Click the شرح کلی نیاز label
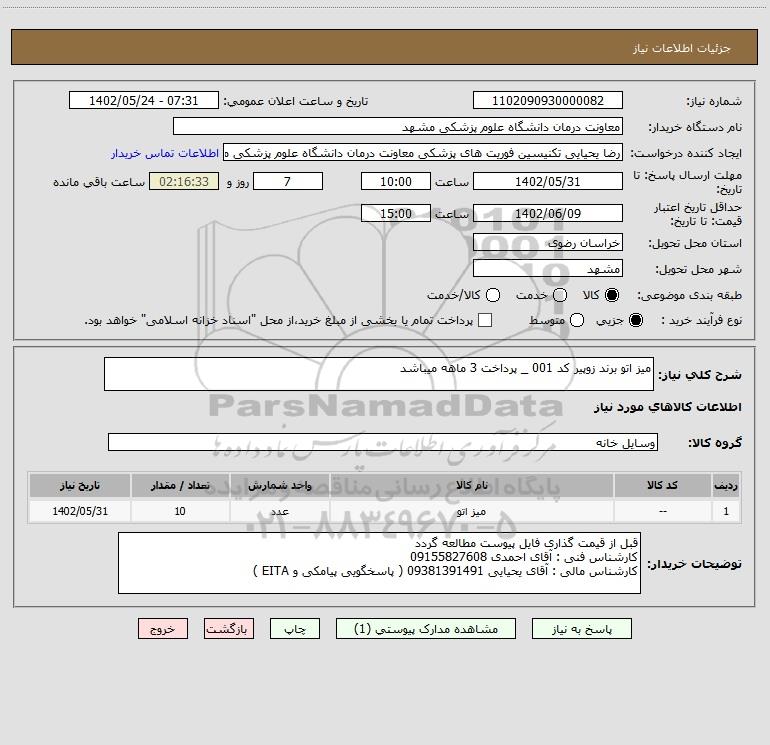770x745 pixels. click(x=700, y=375)
